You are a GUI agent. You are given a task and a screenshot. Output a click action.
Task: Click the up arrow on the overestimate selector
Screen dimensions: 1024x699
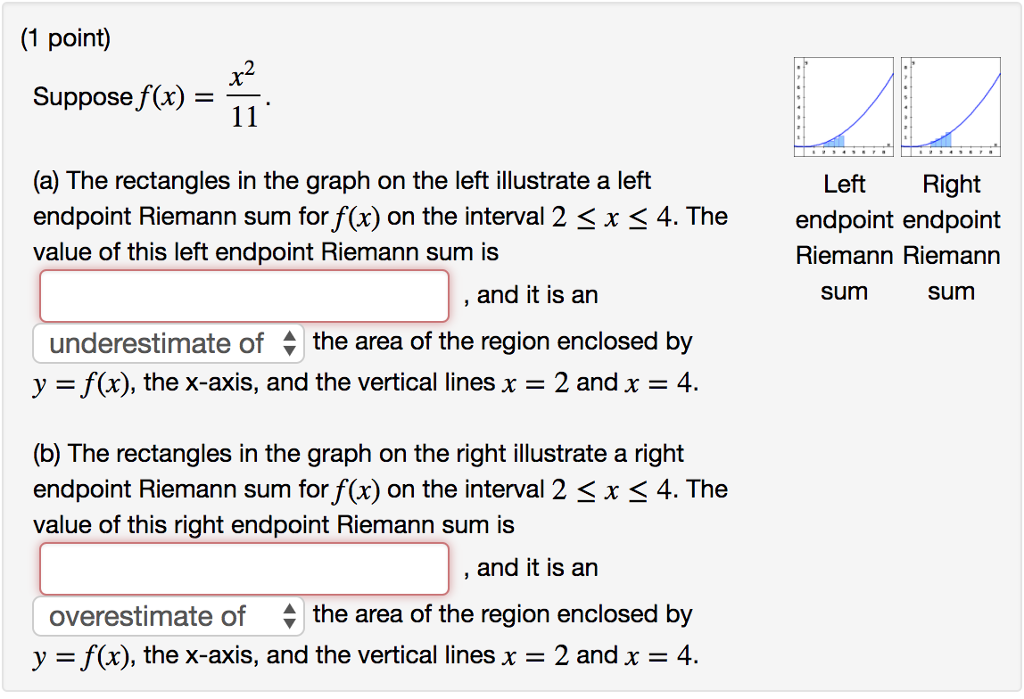pyautogui.click(x=291, y=611)
